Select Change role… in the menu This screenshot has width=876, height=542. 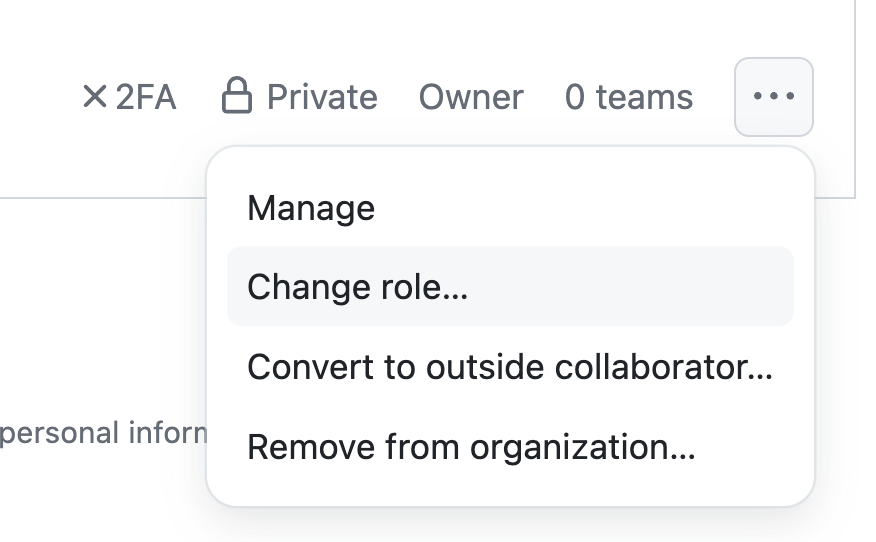click(x=510, y=286)
